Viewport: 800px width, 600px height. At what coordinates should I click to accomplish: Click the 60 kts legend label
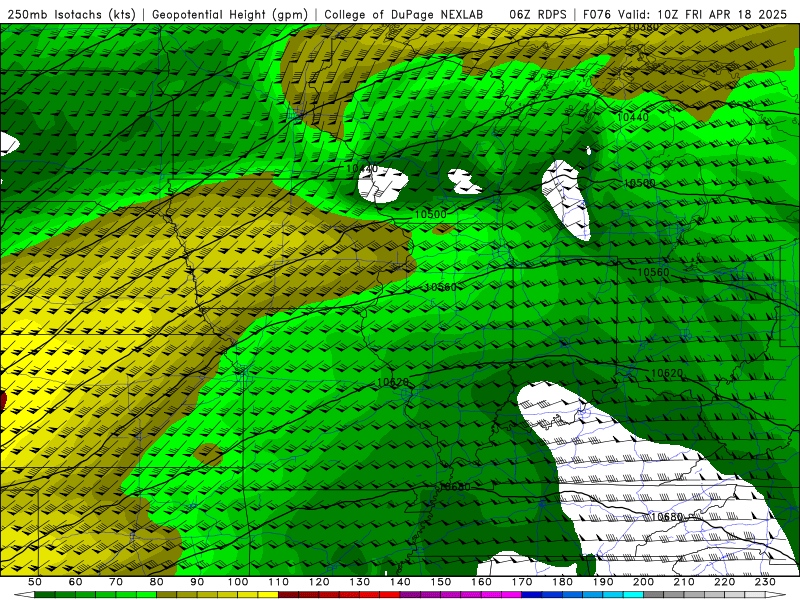pyautogui.click(x=76, y=582)
